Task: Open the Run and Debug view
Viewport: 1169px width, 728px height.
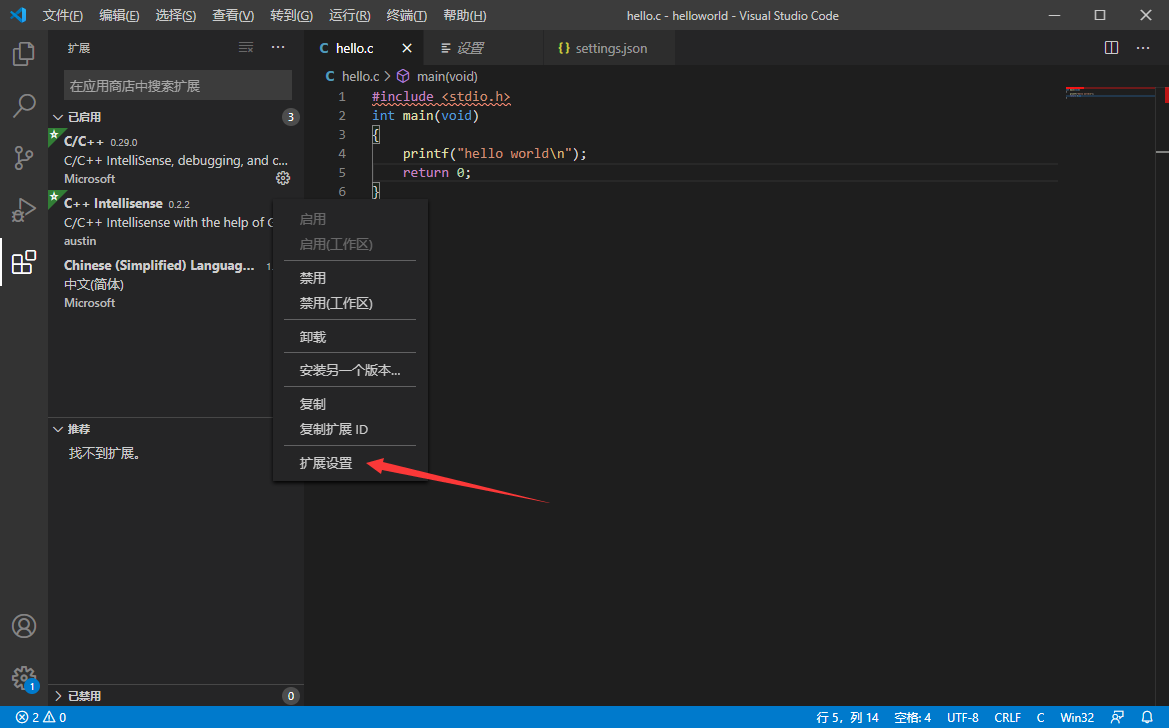Action: (24, 210)
